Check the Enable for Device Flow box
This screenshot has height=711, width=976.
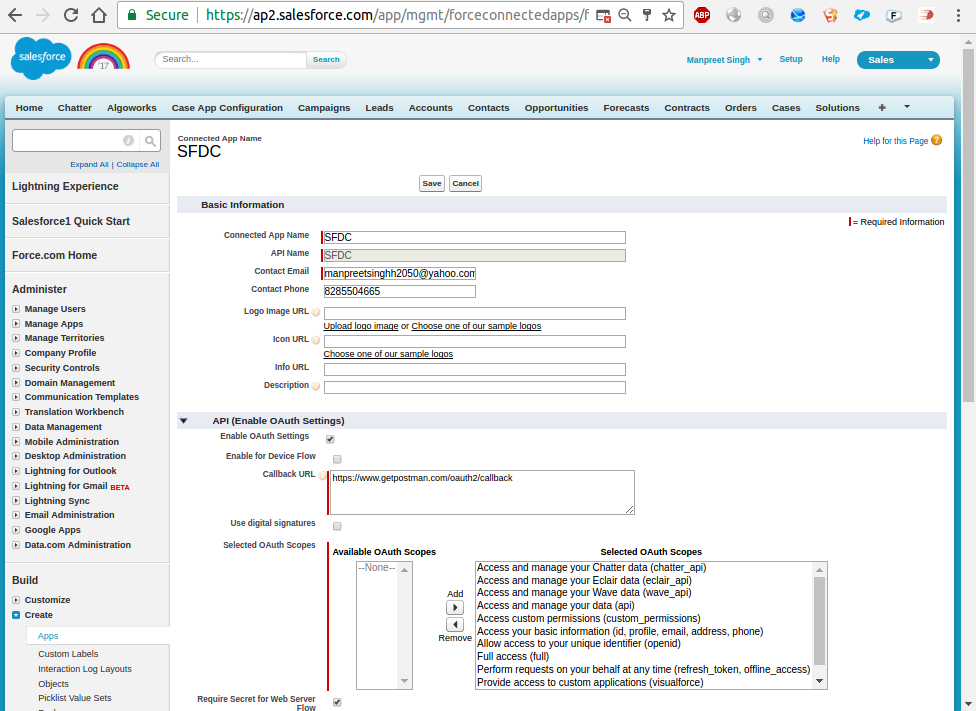click(337, 459)
